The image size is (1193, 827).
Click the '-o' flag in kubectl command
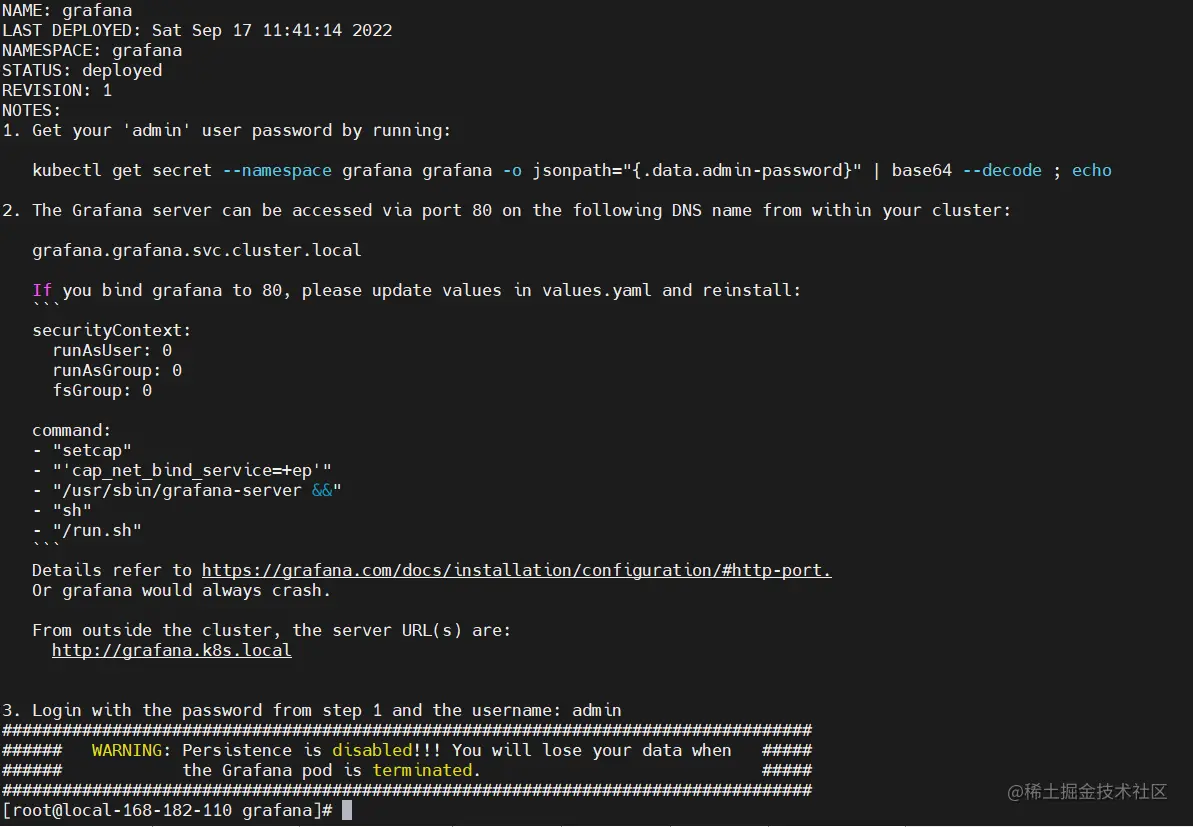pyautogui.click(x=512, y=170)
